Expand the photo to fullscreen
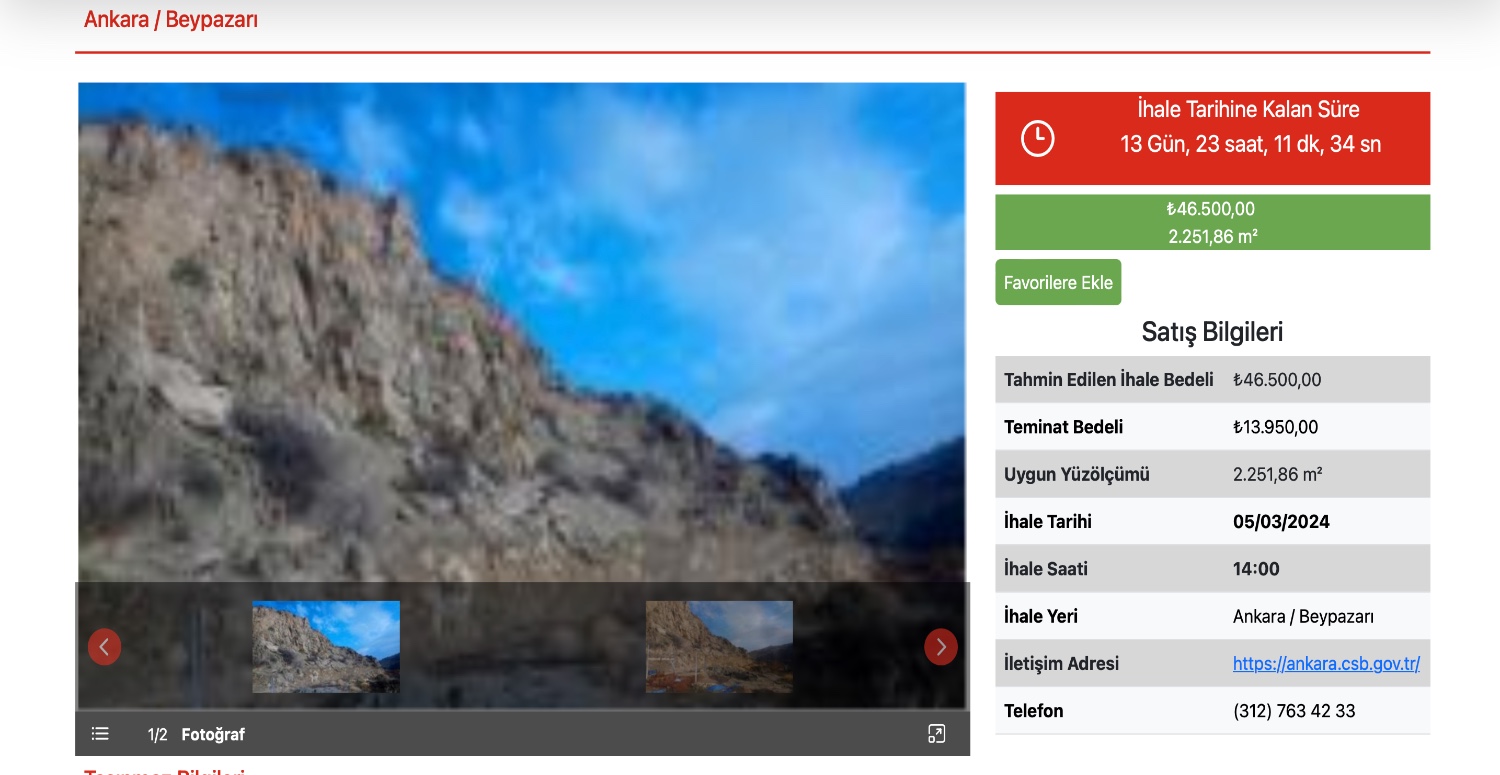The width and height of the screenshot is (1500, 775). pos(936,734)
